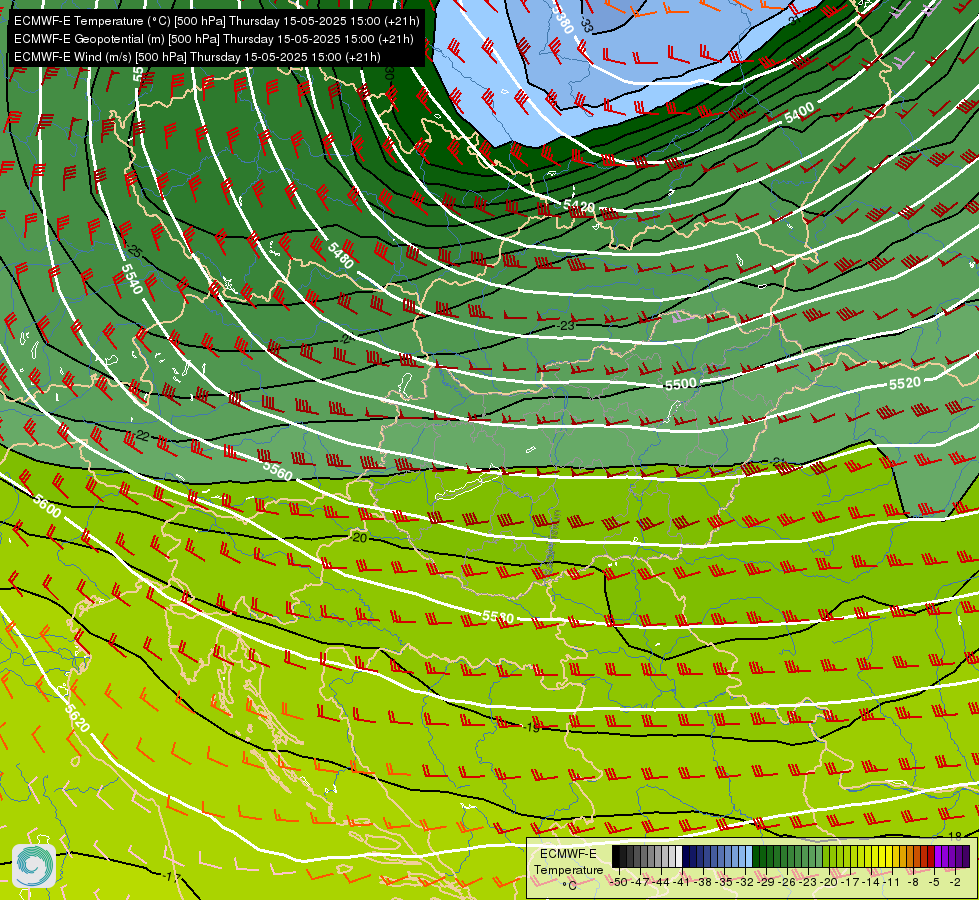The width and height of the screenshot is (979, 900).
Task: Click the 5540 geopotential contour label
Action: coord(132,279)
